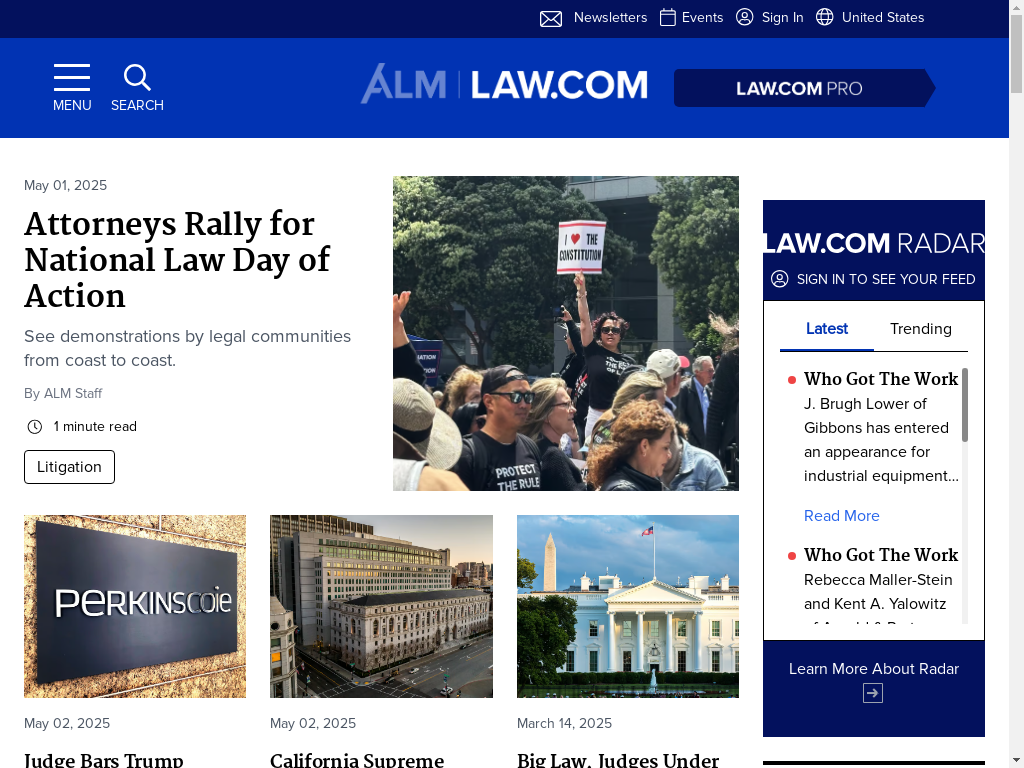Open the hamburger Menu icon
Image resolution: width=1024 pixels, height=768 pixels.
(x=72, y=78)
